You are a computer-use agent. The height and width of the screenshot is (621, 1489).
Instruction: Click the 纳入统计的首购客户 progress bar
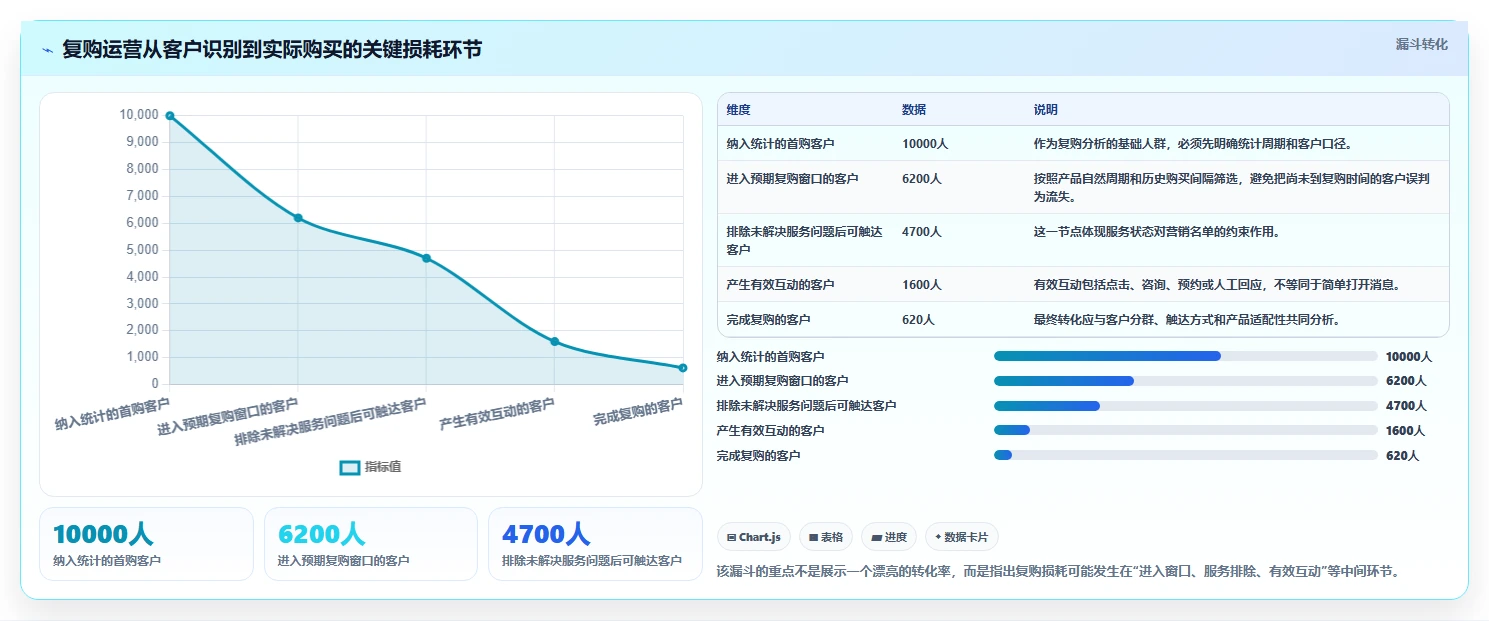pos(1186,356)
